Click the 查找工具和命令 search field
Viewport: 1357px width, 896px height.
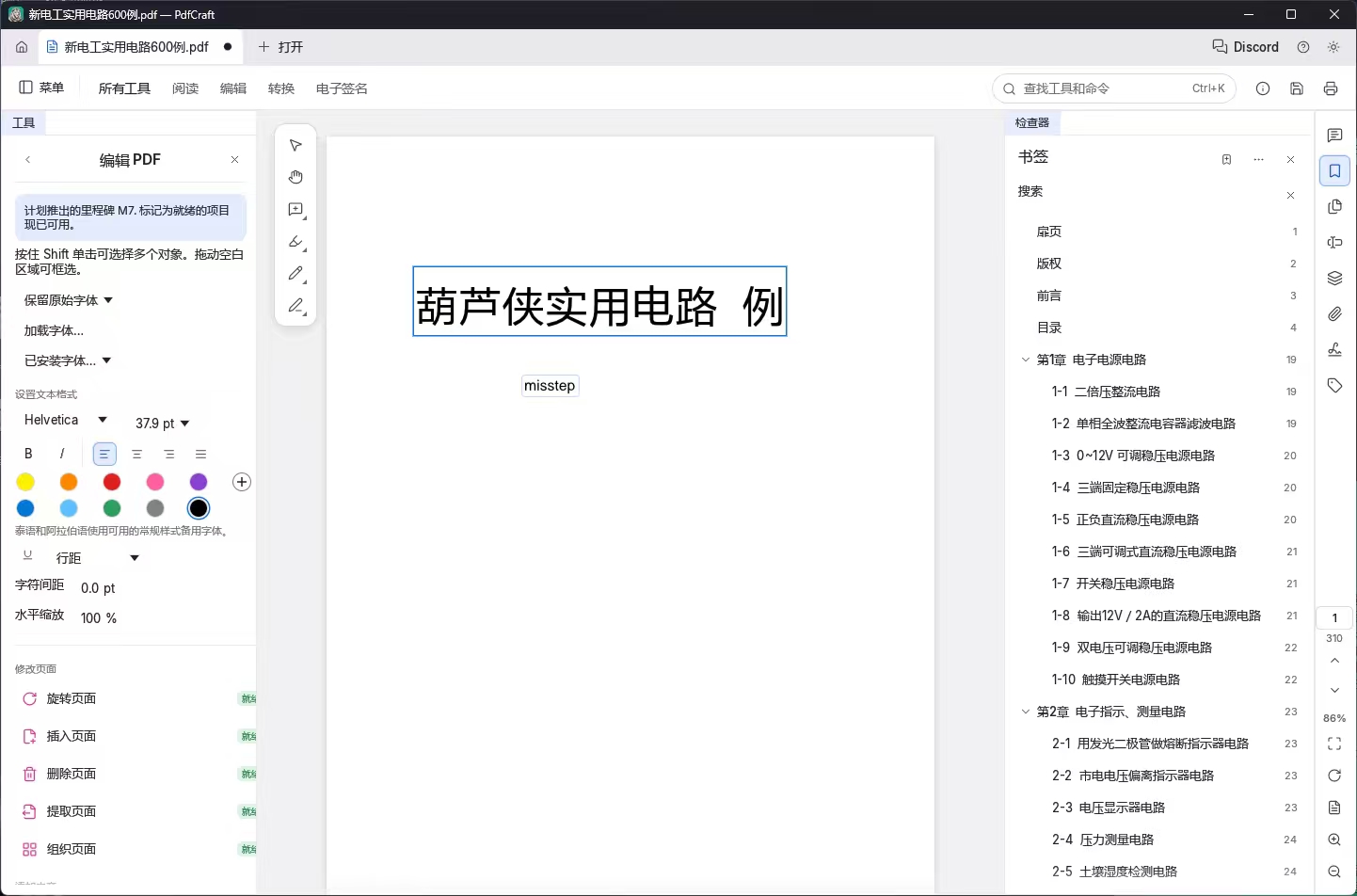click(x=1114, y=88)
